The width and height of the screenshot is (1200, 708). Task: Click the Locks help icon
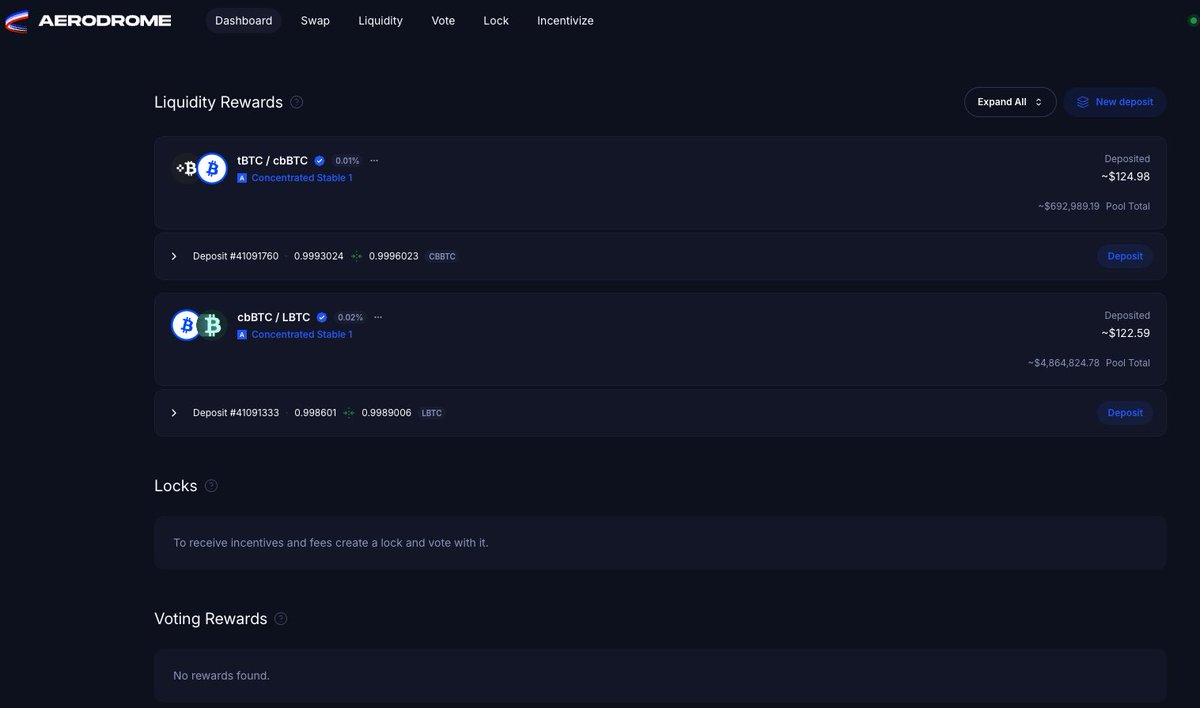(211, 486)
